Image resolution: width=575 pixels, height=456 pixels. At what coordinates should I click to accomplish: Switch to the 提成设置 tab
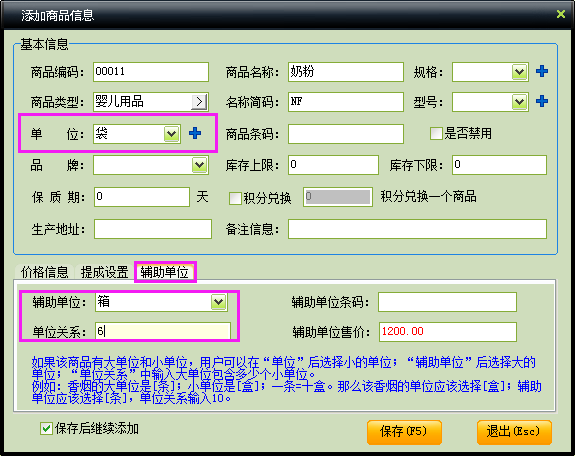(105, 272)
